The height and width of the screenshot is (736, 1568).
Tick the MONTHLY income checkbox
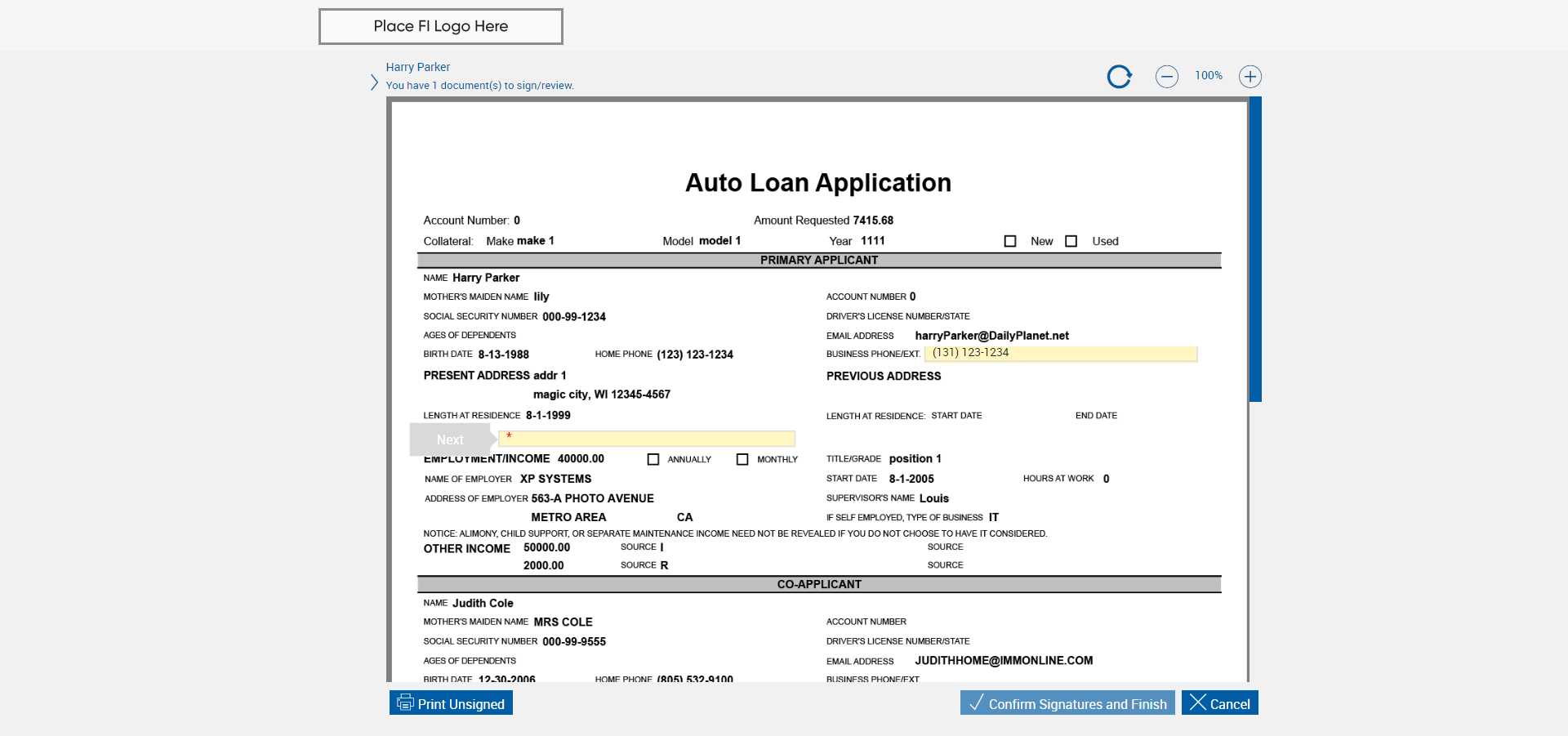[x=742, y=459]
